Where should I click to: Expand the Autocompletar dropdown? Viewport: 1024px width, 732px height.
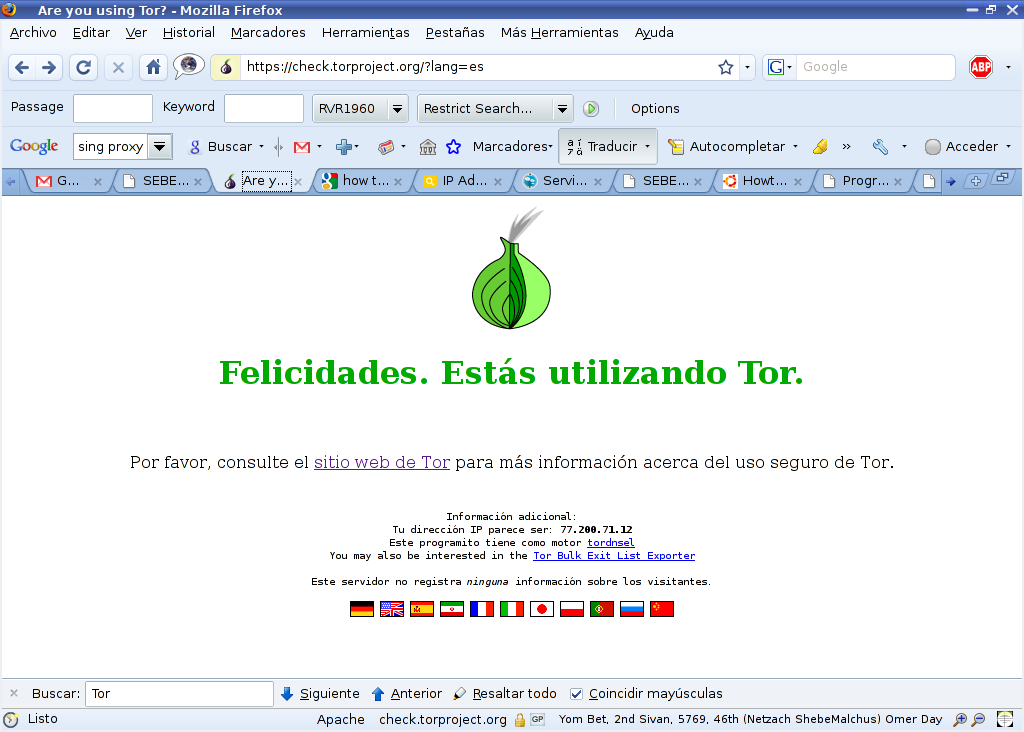(795, 147)
